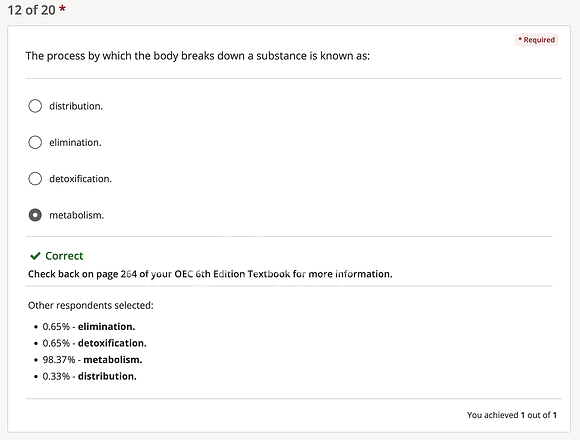
Task: Click the page 264 textbook reference line
Action: (210, 274)
